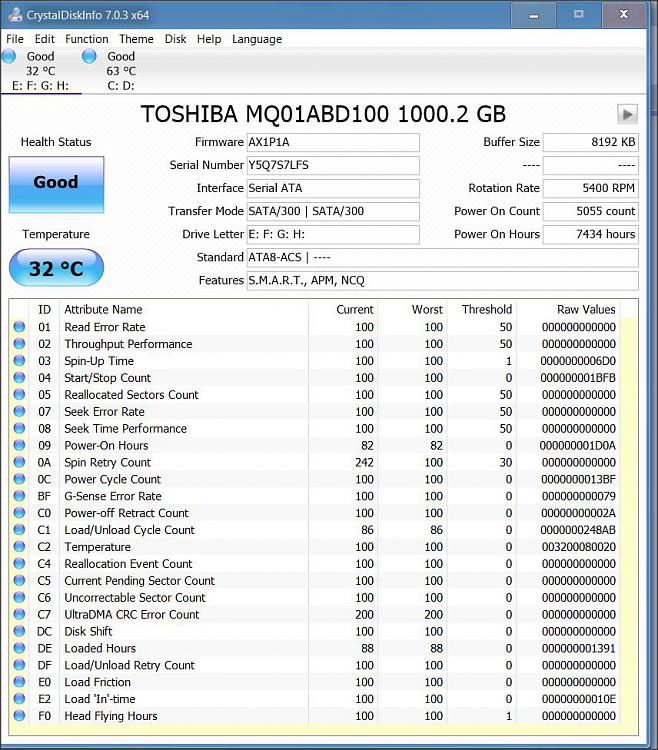Click status orb for Load/Unload Cycle Count
This screenshot has height=750, width=658.
[19, 529]
